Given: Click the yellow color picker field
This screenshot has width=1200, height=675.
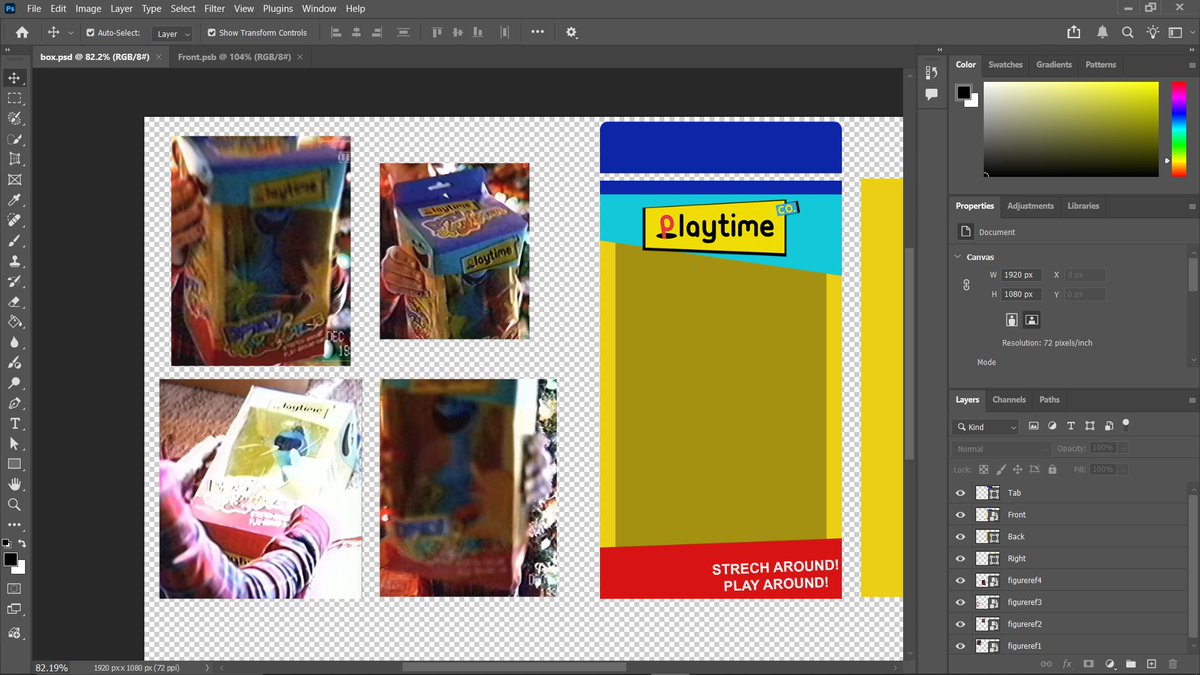Looking at the screenshot, I should tap(1071, 129).
